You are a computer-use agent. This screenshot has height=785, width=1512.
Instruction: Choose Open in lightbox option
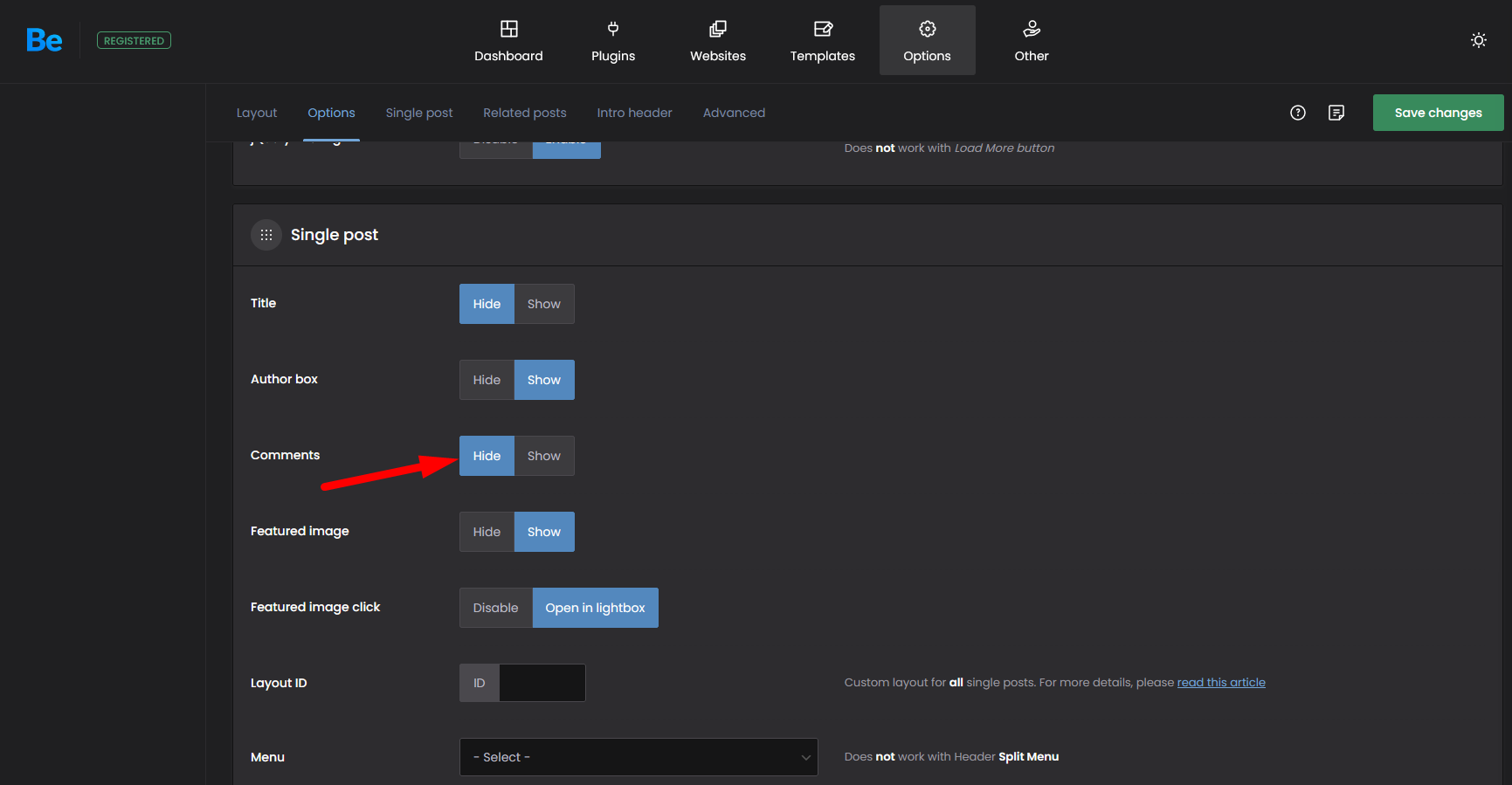click(596, 608)
